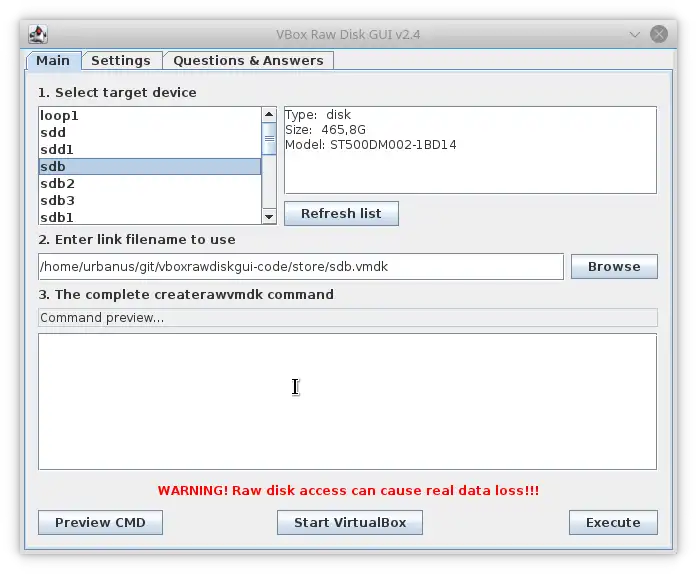Image resolution: width=697 pixels, height=574 pixels.
Task: Click the device list scroll down arrow
Action: 269,217
